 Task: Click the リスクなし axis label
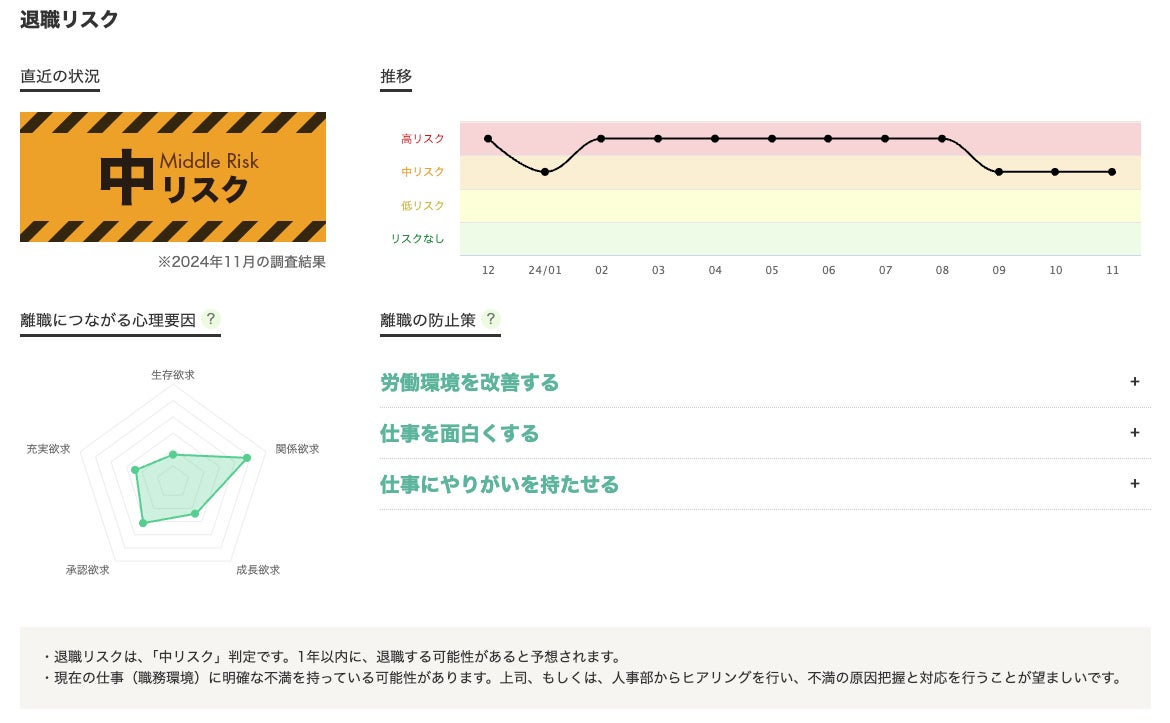[417, 239]
